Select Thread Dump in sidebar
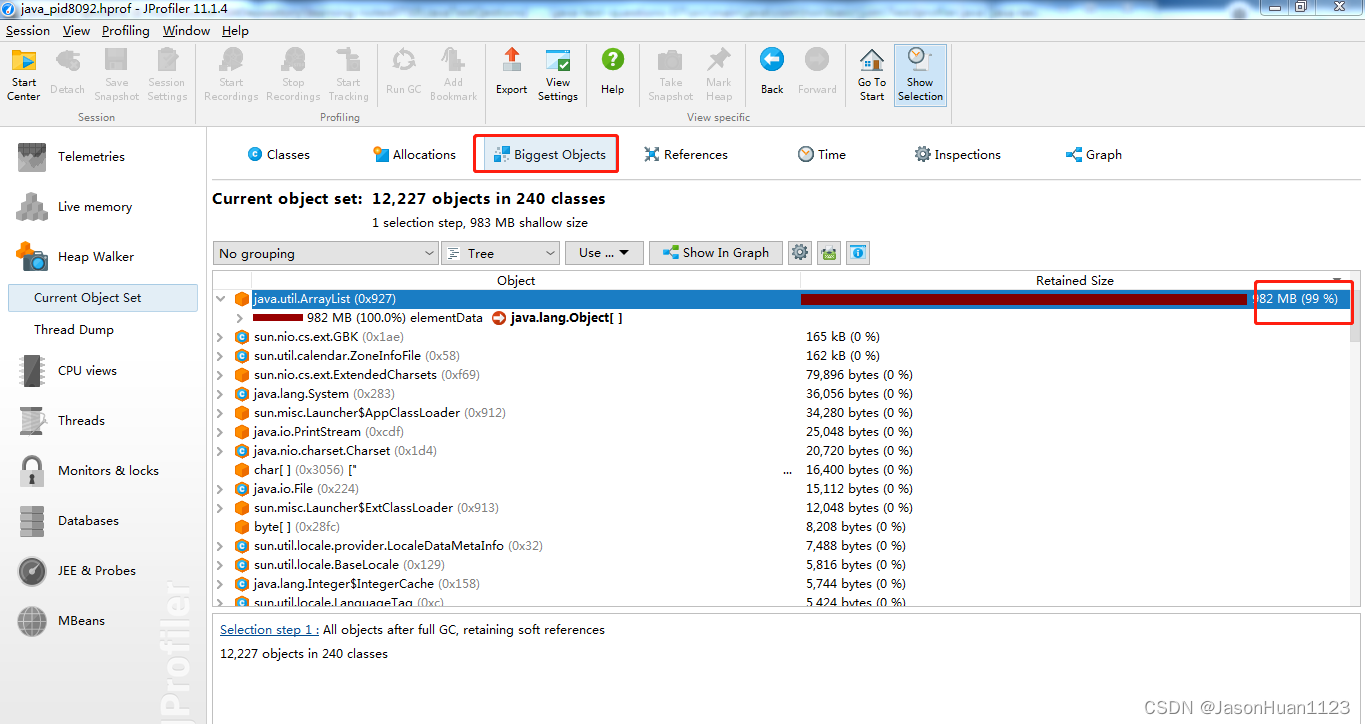The width and height of the screenshot is (1365, 724). 74,329
